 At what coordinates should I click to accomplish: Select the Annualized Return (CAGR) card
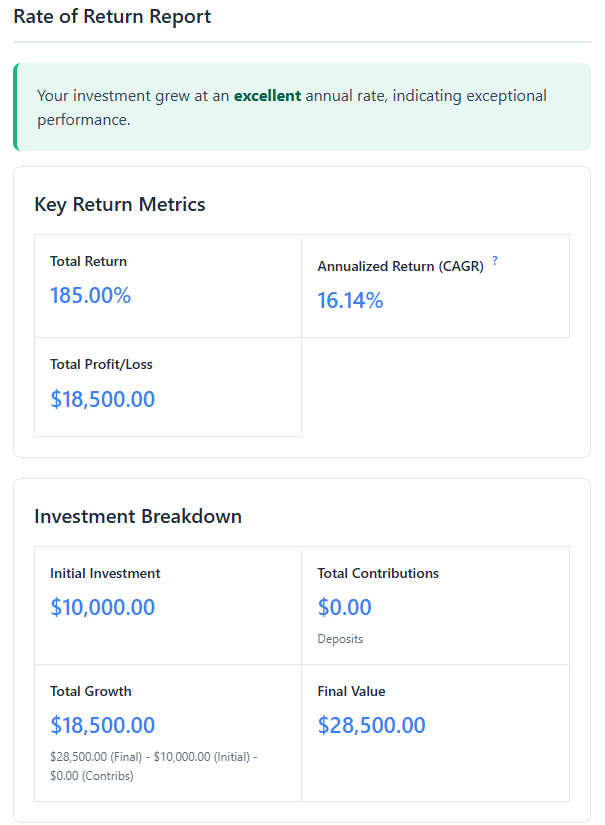pos(435,285)
